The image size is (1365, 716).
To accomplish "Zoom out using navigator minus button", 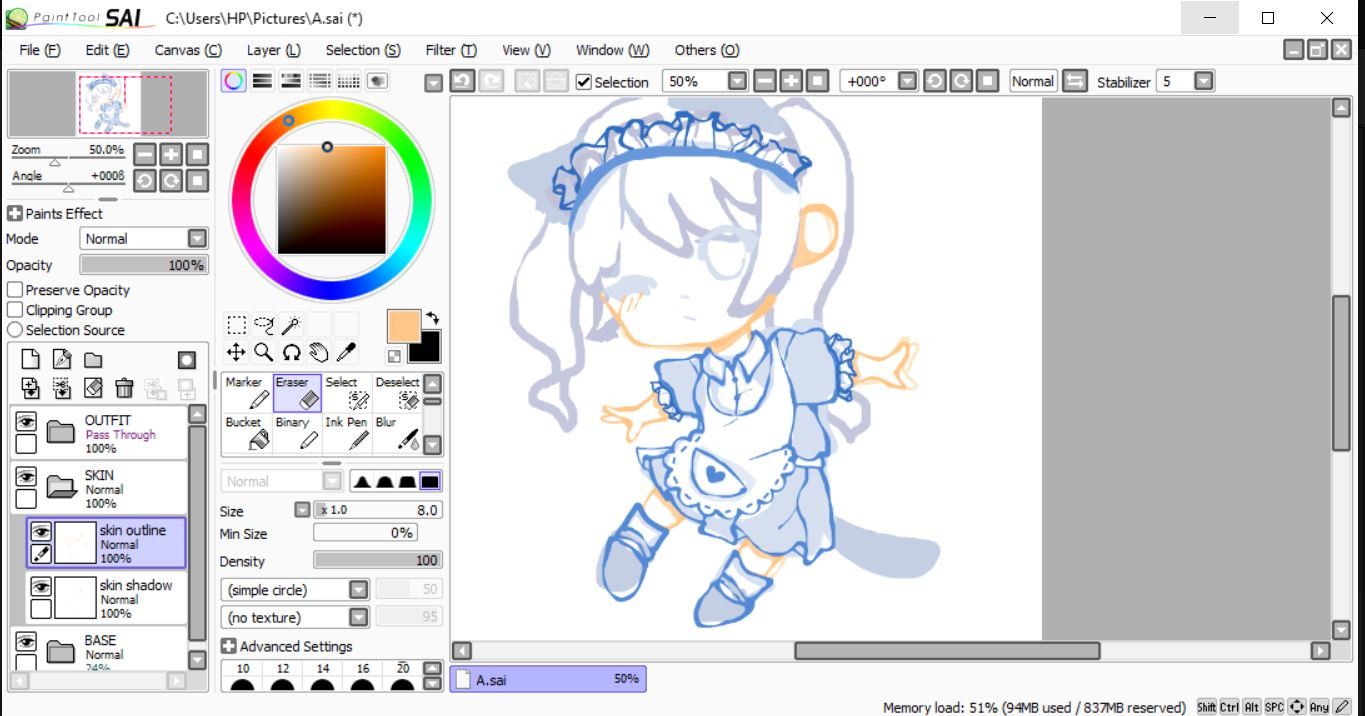I will 145,154.
